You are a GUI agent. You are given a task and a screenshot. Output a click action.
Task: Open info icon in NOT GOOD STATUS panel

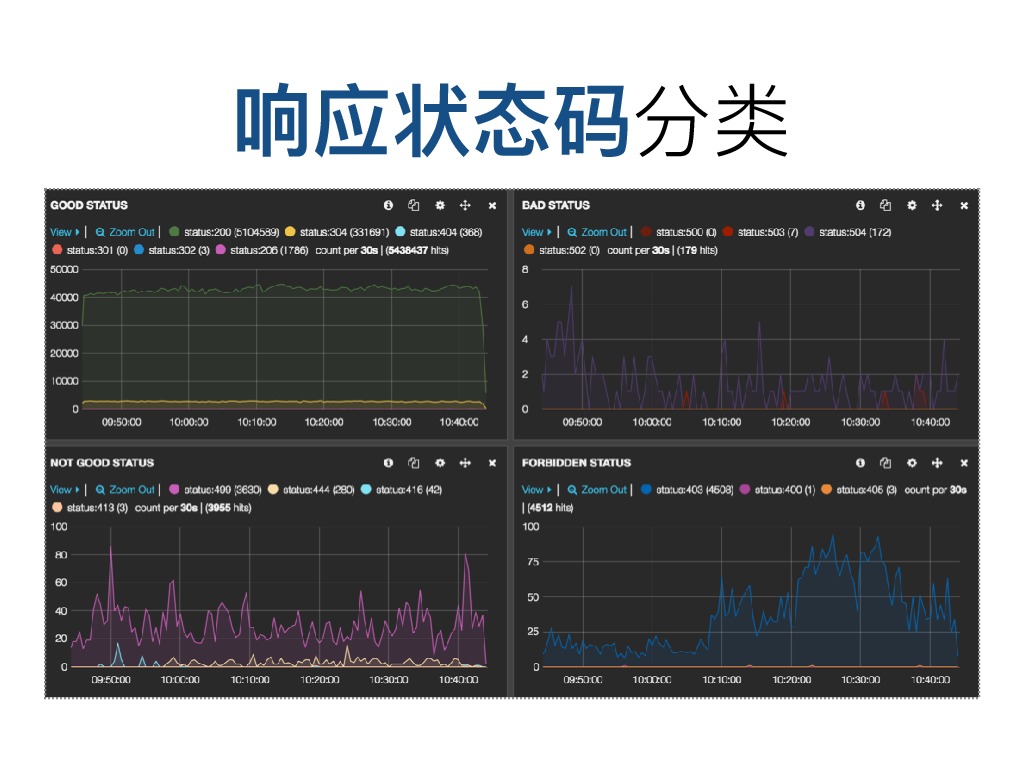coord(388,462)
